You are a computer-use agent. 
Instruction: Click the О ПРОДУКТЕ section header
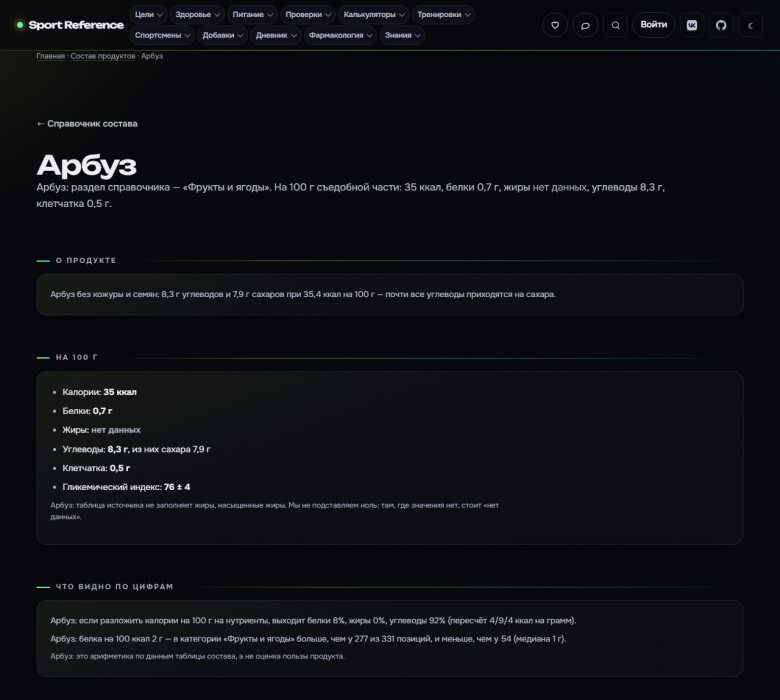pyautogui.click(x=86, y=260)
